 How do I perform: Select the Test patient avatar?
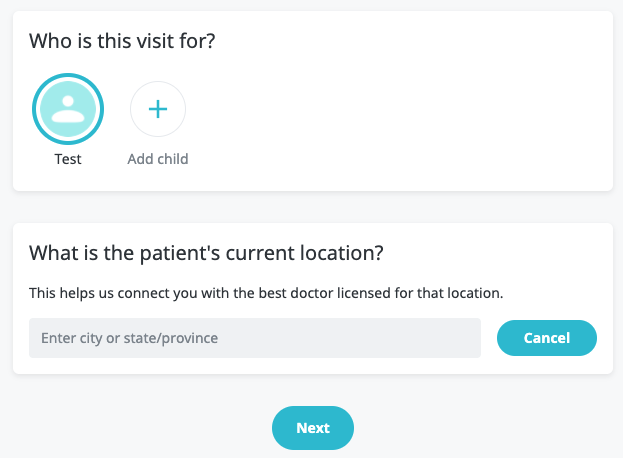[x=68, y=109]
